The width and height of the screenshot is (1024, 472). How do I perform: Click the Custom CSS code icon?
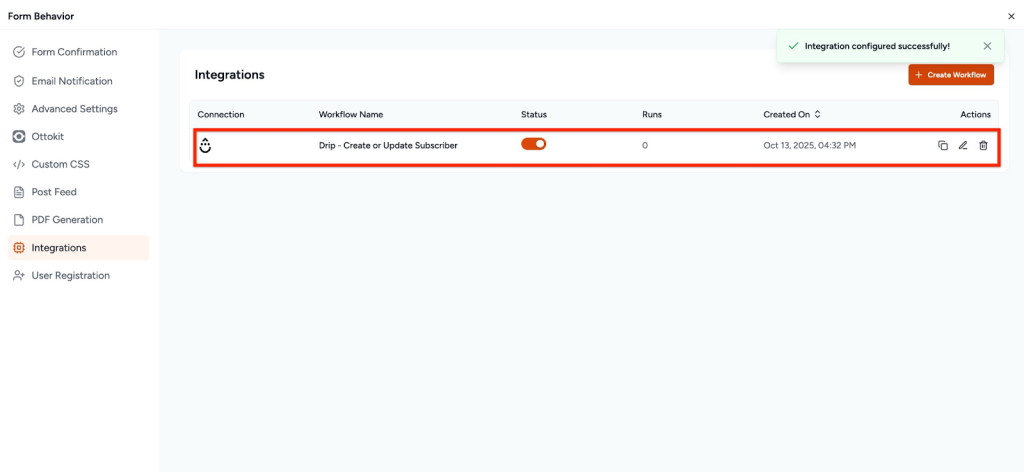tap(19, 164)
